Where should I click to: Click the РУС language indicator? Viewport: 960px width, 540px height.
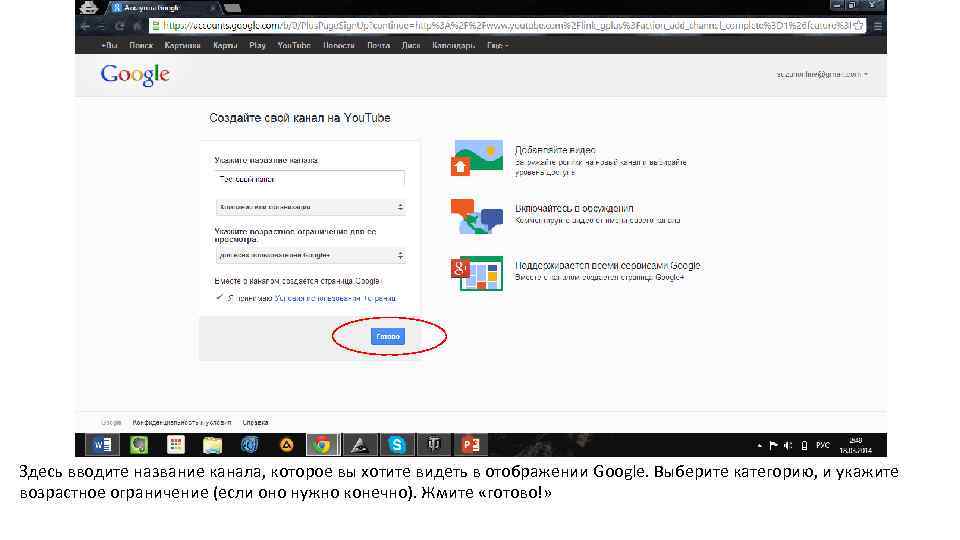point(823,445)
